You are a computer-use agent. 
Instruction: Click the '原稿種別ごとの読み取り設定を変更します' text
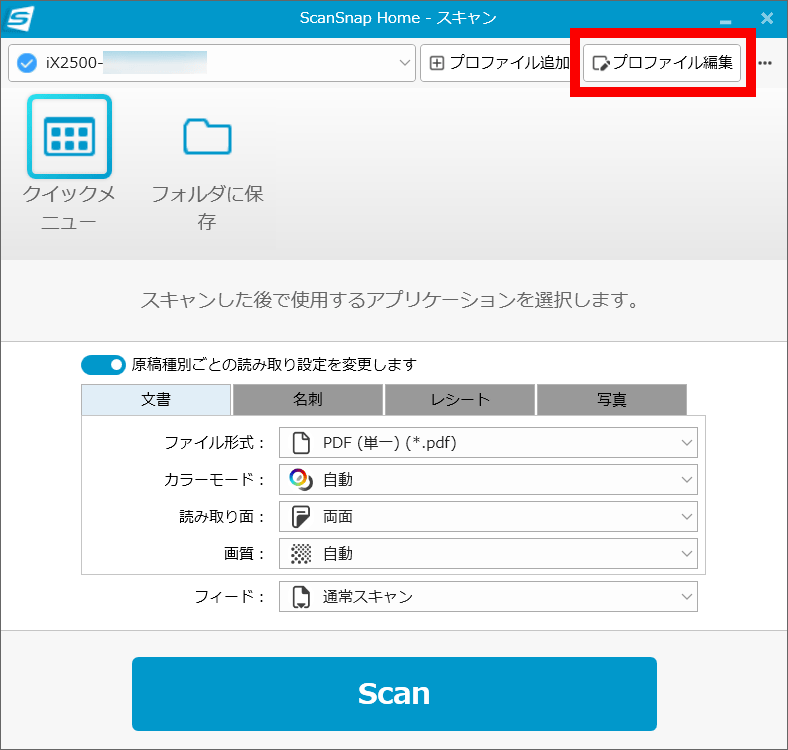point(274,365)
